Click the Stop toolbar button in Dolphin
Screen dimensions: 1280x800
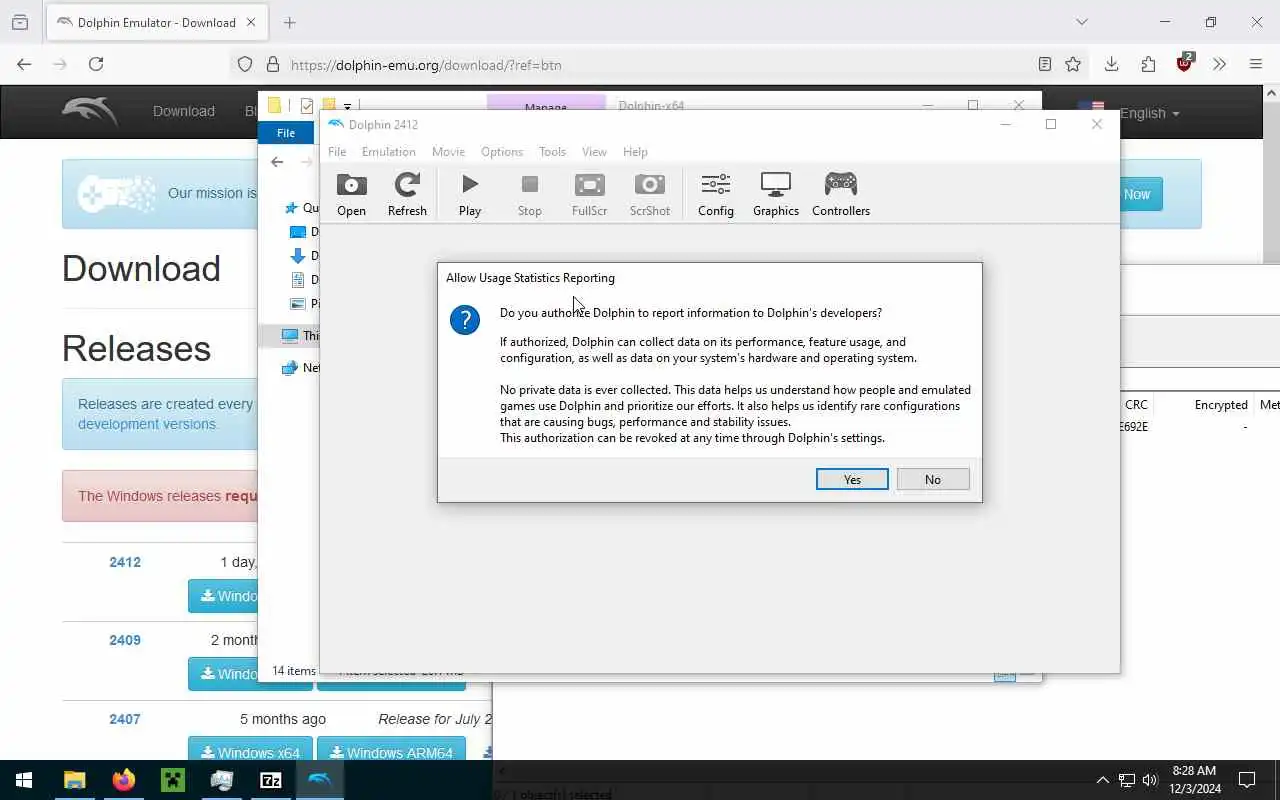[530, 195]
